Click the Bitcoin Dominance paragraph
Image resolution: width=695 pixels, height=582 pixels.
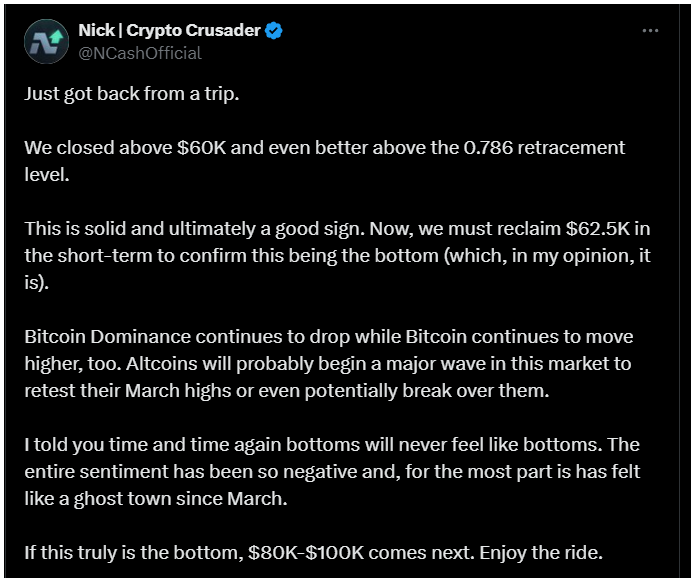coord(328,363)
